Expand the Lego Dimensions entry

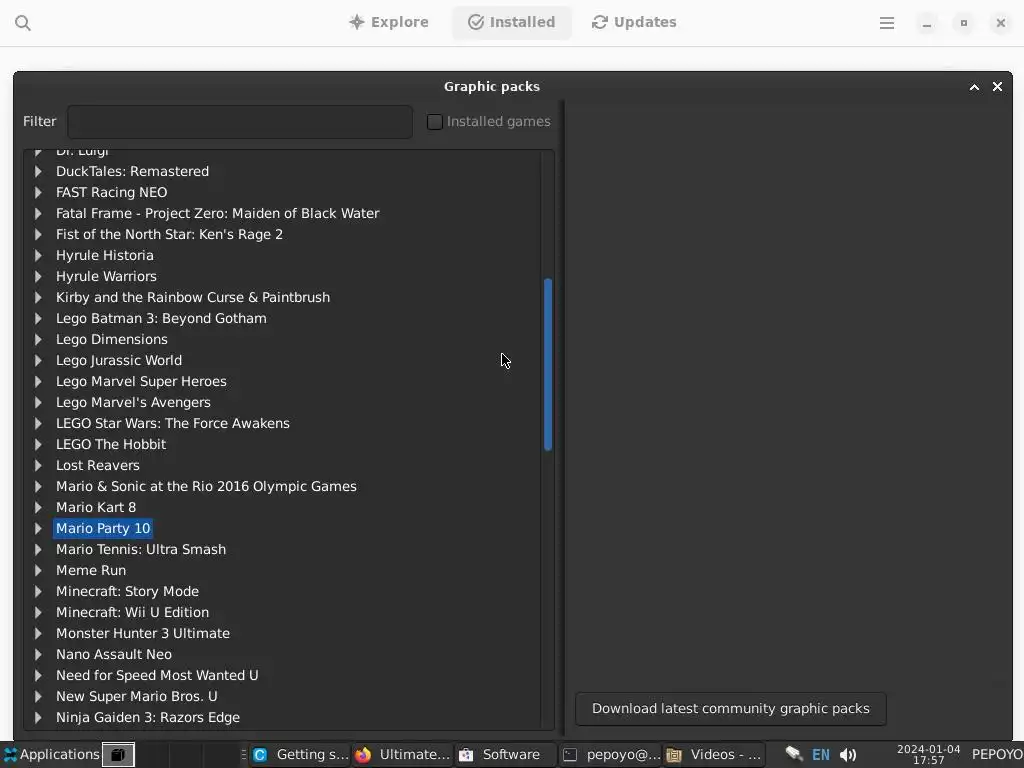[38, 339]
